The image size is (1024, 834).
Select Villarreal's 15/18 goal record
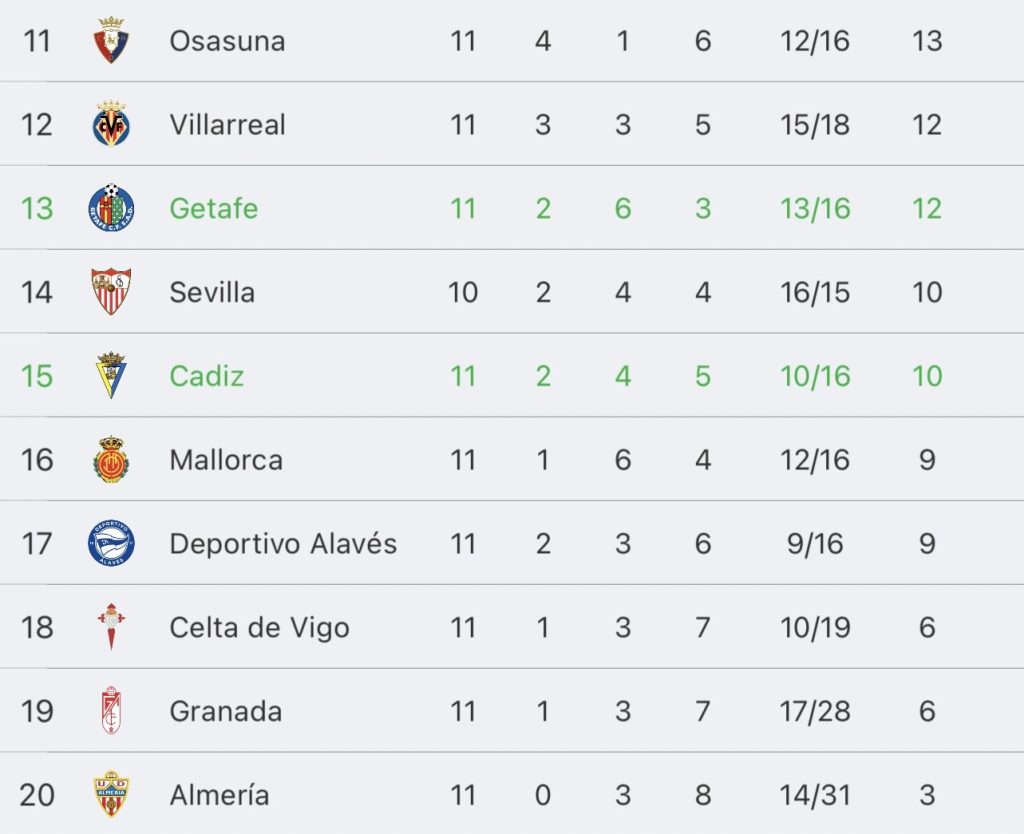(815, 125)
